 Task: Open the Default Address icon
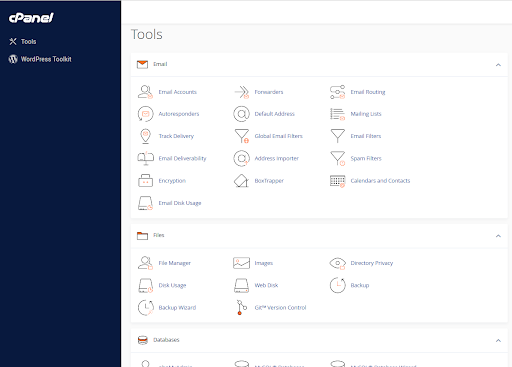pos(241,114)
